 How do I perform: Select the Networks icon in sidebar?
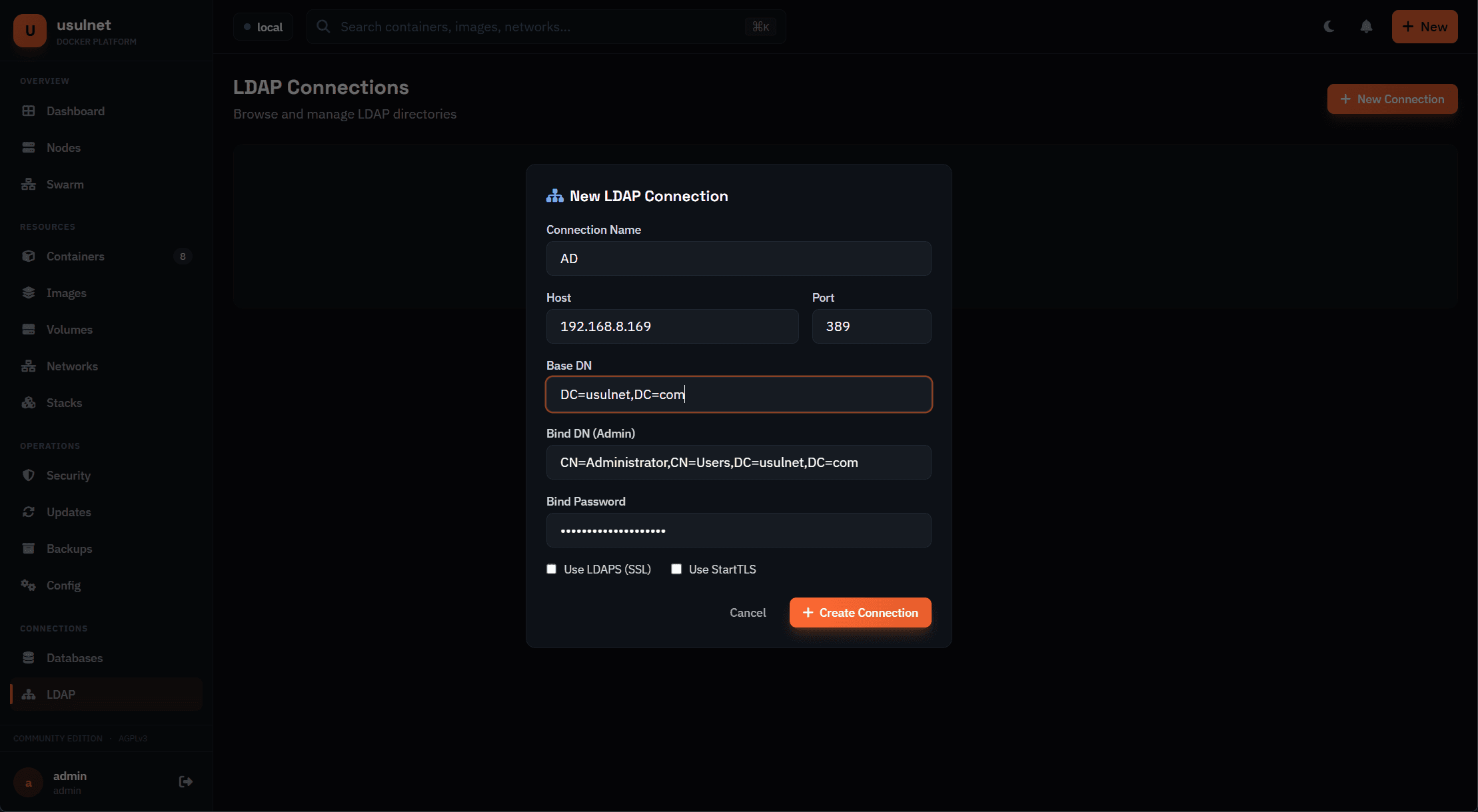[x=29, y=366]
